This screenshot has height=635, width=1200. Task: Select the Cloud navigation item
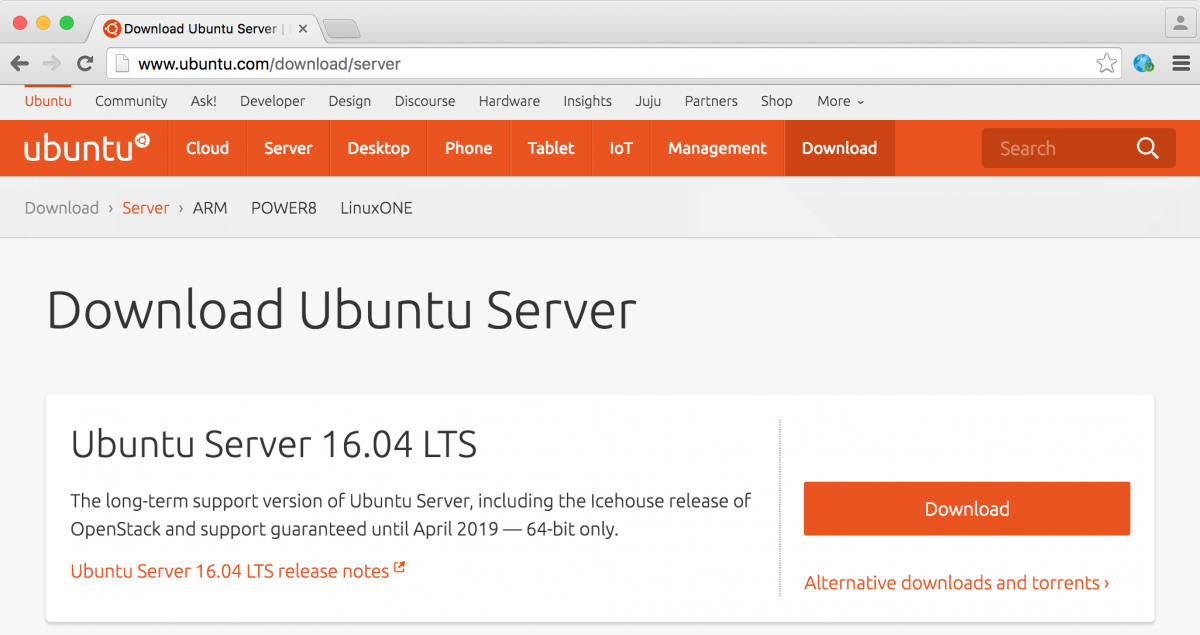(x=207, y=147)
